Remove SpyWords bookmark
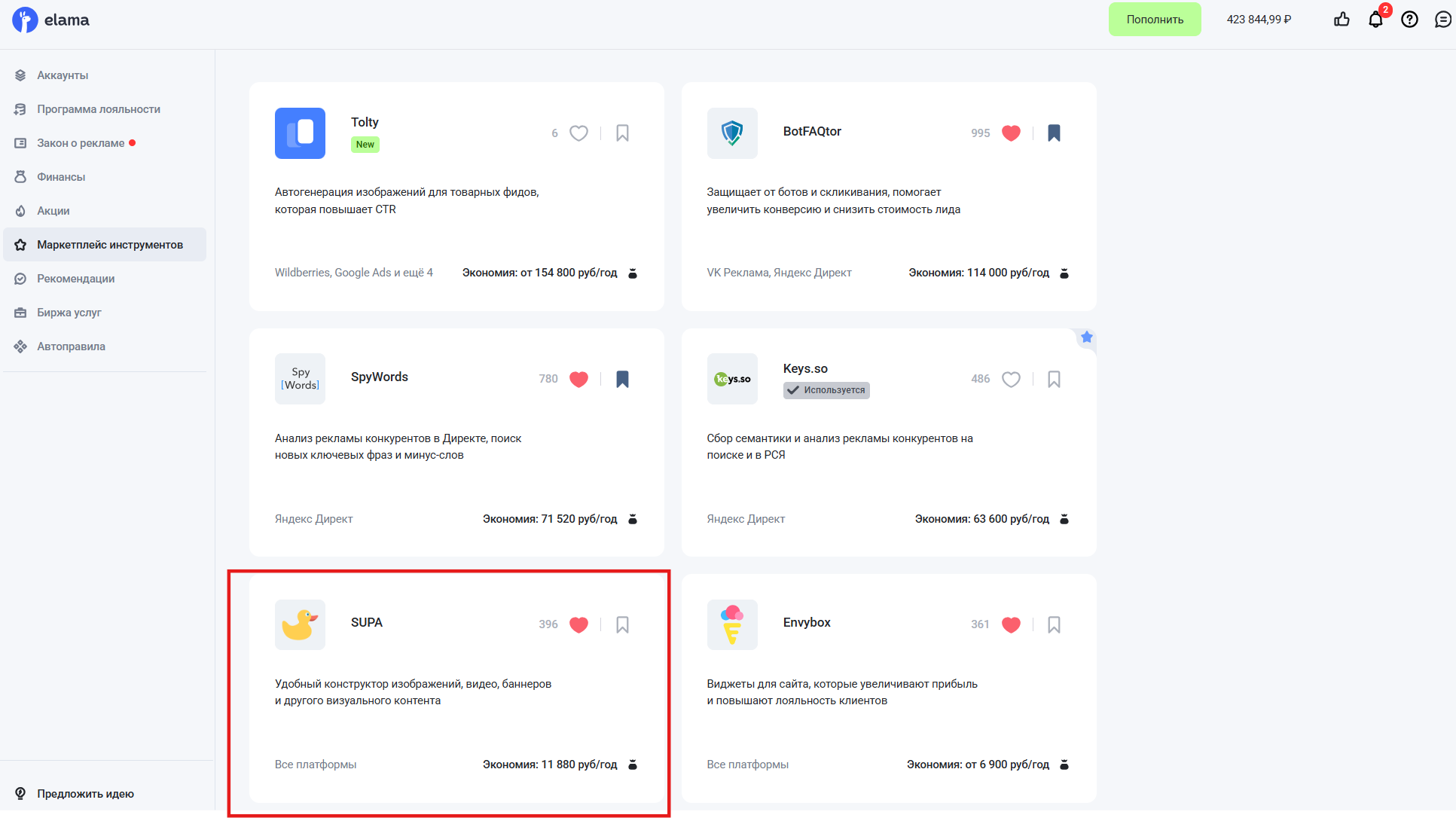Screen dimensions: 1456x818 click(622, 379)
